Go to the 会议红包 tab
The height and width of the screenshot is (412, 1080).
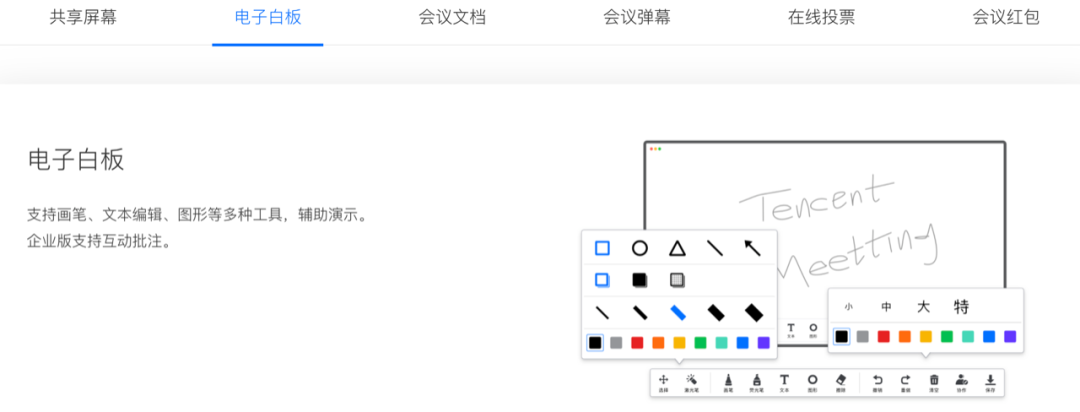click(1006, 17)
